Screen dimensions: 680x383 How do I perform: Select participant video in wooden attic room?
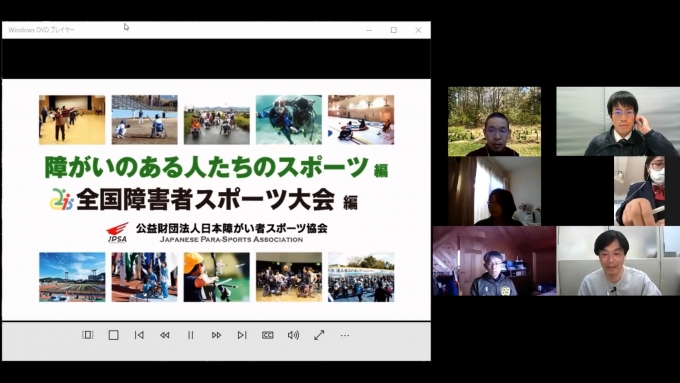[494, 261]
